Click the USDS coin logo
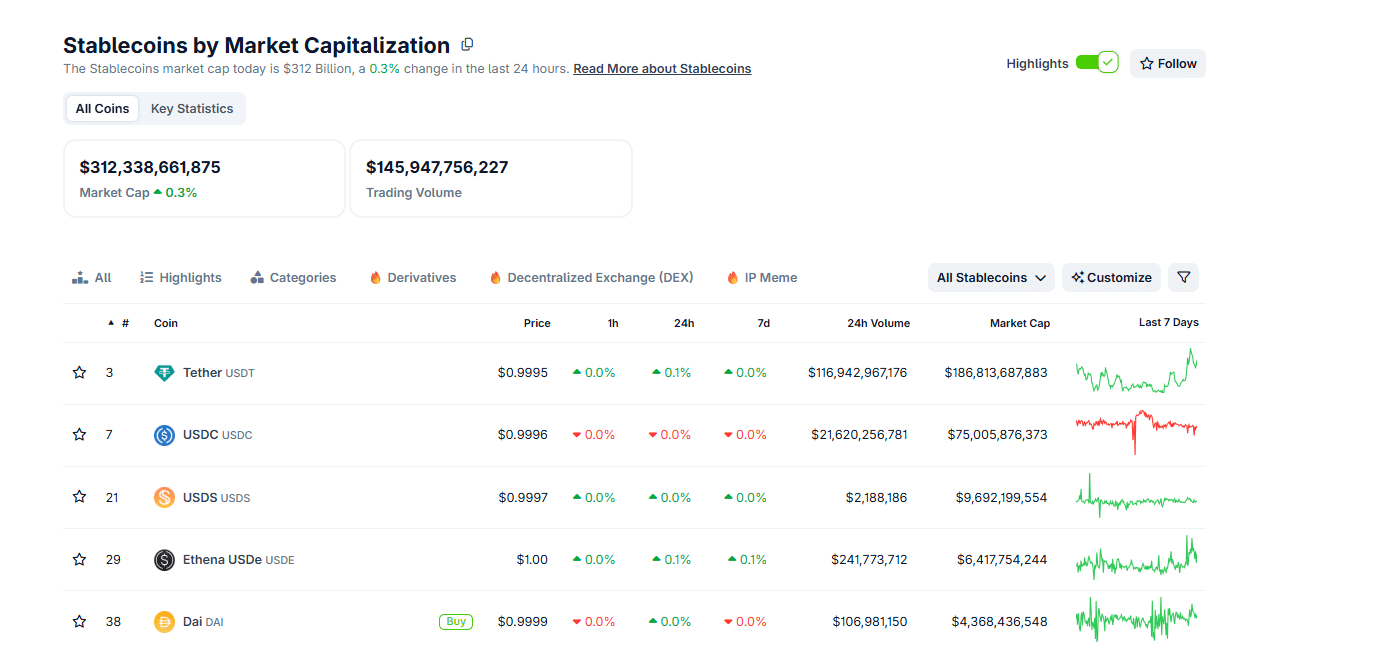Viewport: 1392px width, 653px height. tap(164, 497)
